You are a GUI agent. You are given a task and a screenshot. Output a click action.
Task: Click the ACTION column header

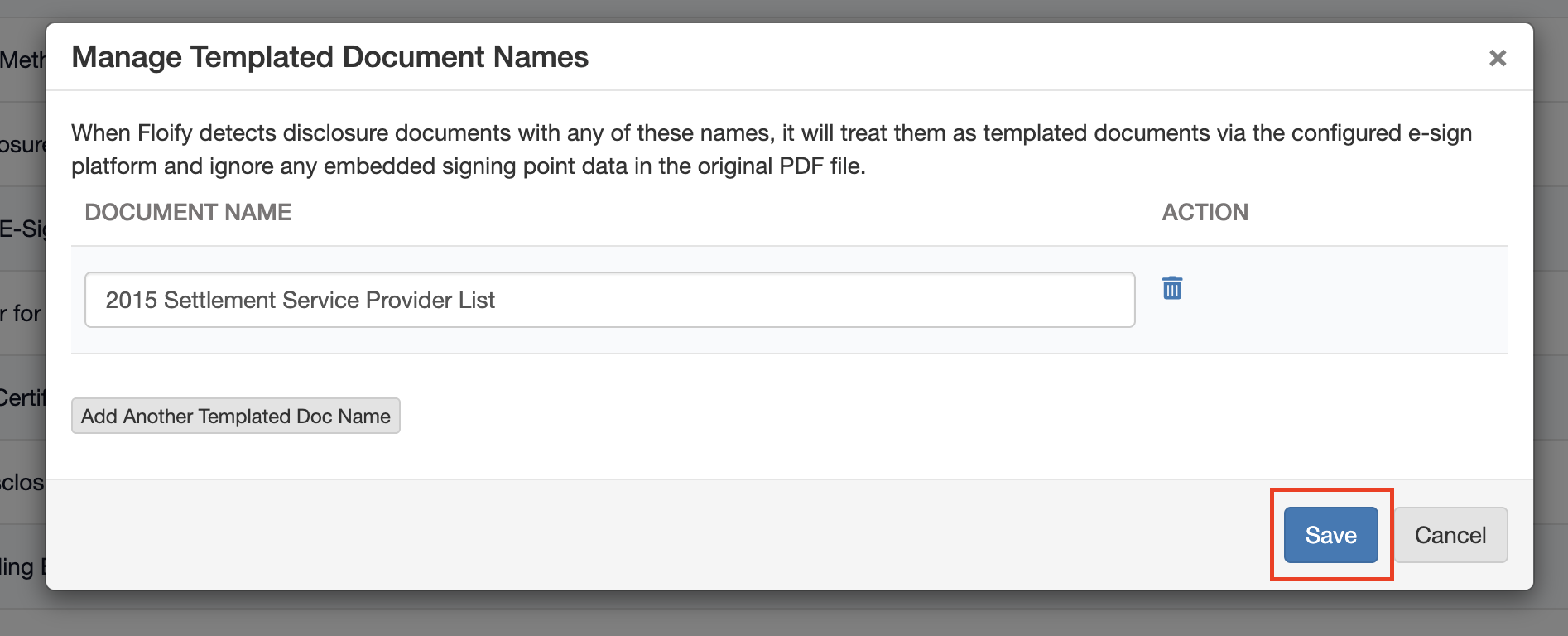click(1205, 213)
